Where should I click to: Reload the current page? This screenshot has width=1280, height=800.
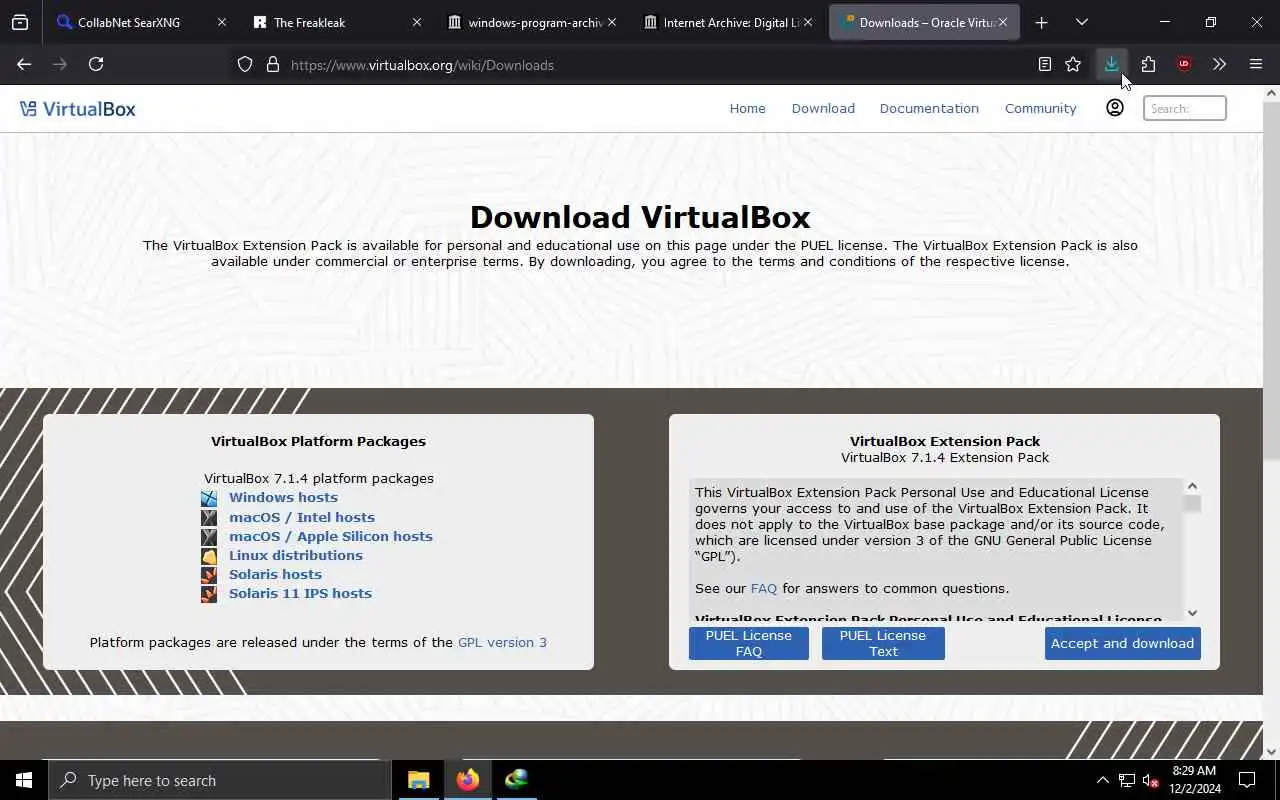pyautogui.click(x=96, y=64)
